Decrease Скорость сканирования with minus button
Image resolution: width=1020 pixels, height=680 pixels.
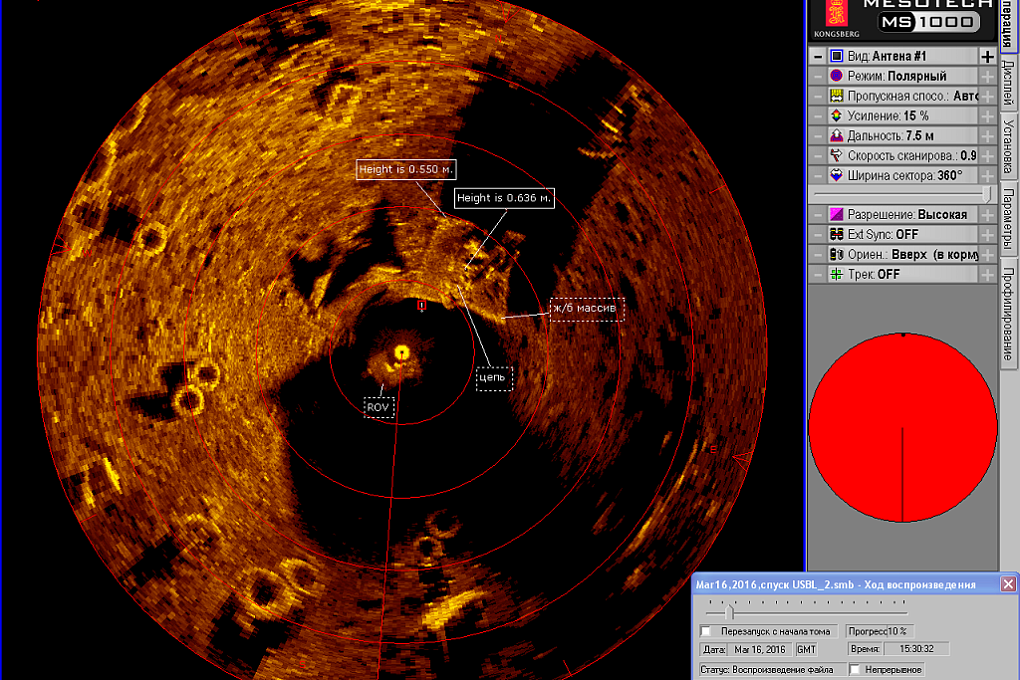818,156
